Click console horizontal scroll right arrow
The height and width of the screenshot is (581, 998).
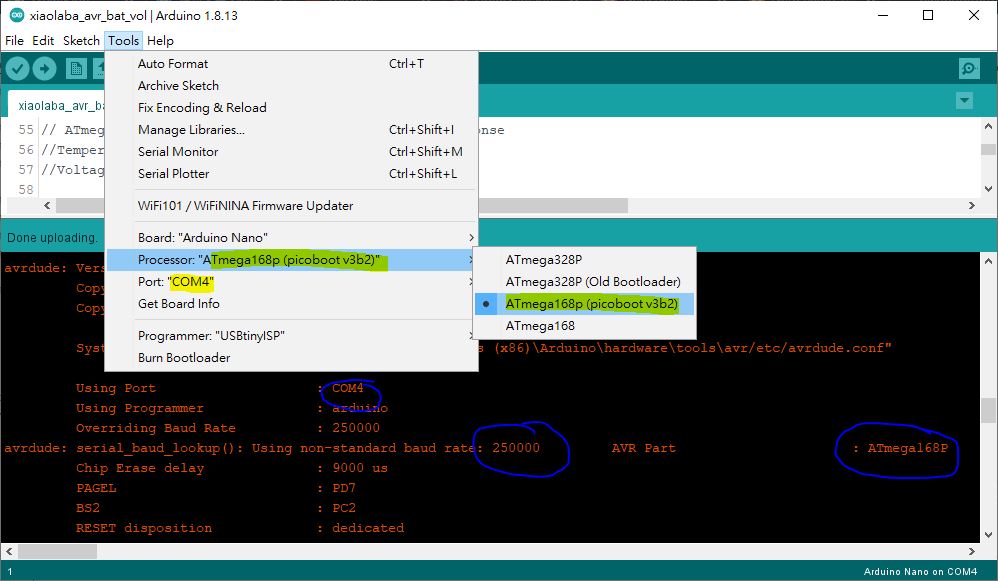coord(971,551)
